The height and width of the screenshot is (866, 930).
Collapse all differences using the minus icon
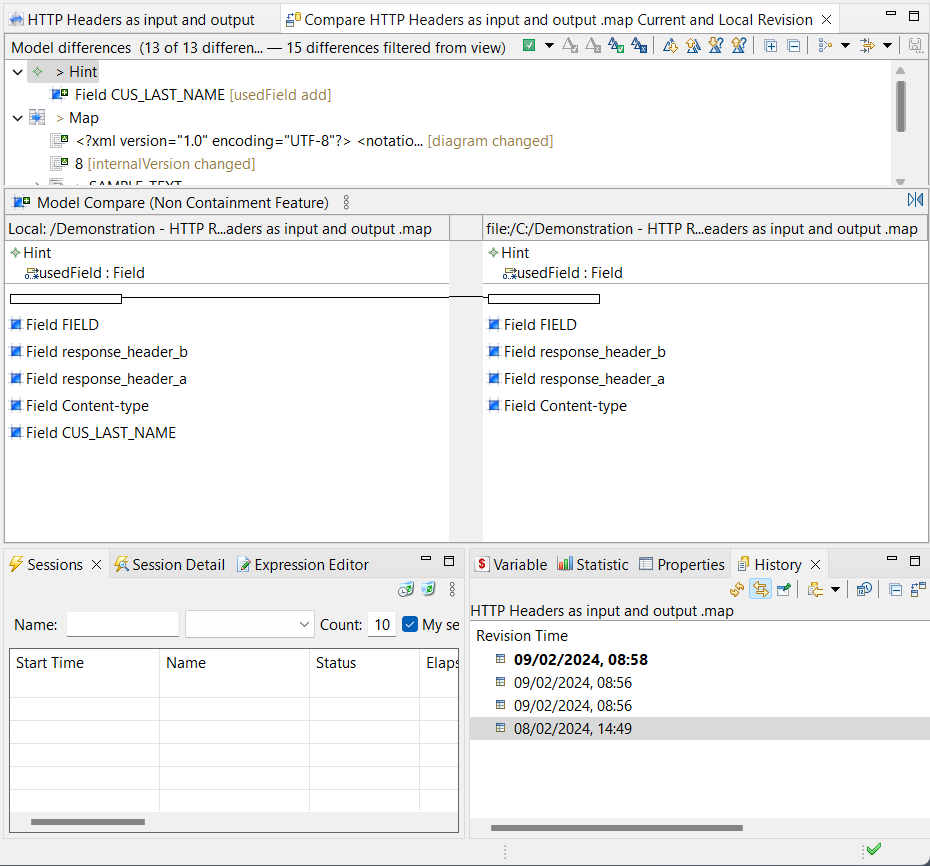794,46
